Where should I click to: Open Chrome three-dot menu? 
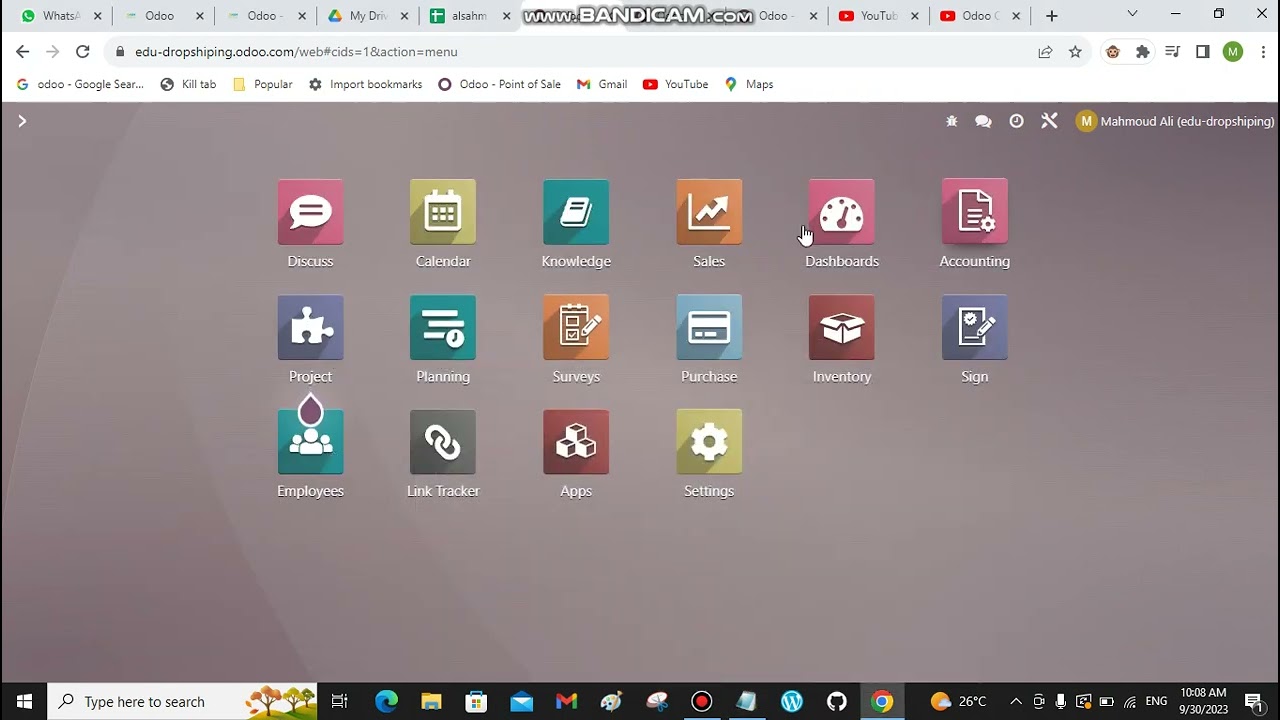pos(1263,52)
